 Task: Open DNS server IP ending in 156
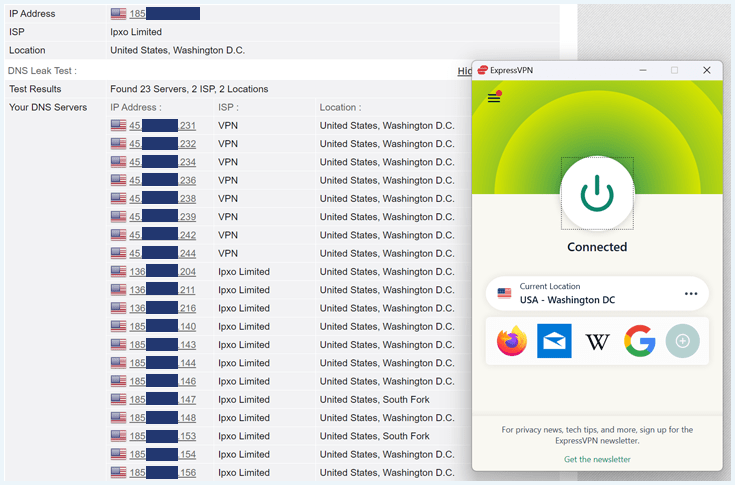tap(163, 473)
